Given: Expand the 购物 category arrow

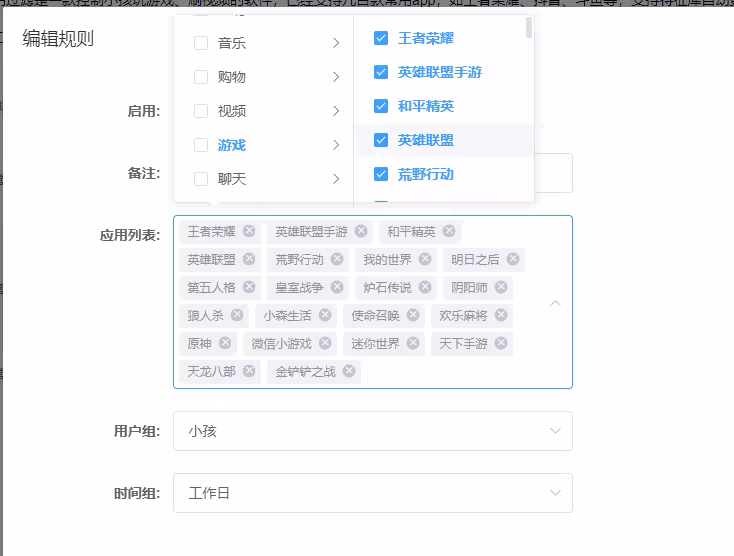Looking at the screenshot, I should [x=336, y=77].
